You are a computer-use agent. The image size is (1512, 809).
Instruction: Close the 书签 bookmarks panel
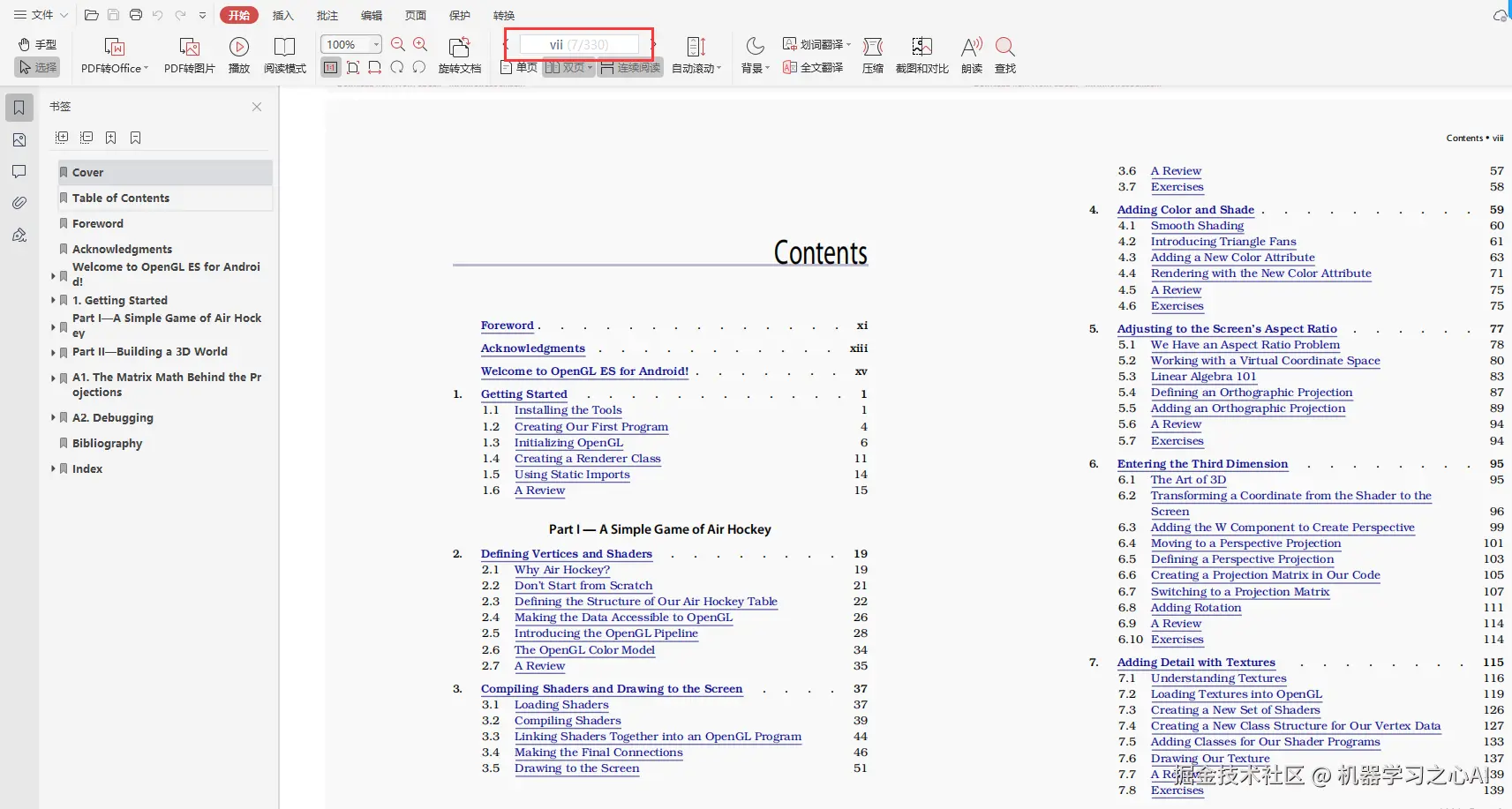click(257, 107)
